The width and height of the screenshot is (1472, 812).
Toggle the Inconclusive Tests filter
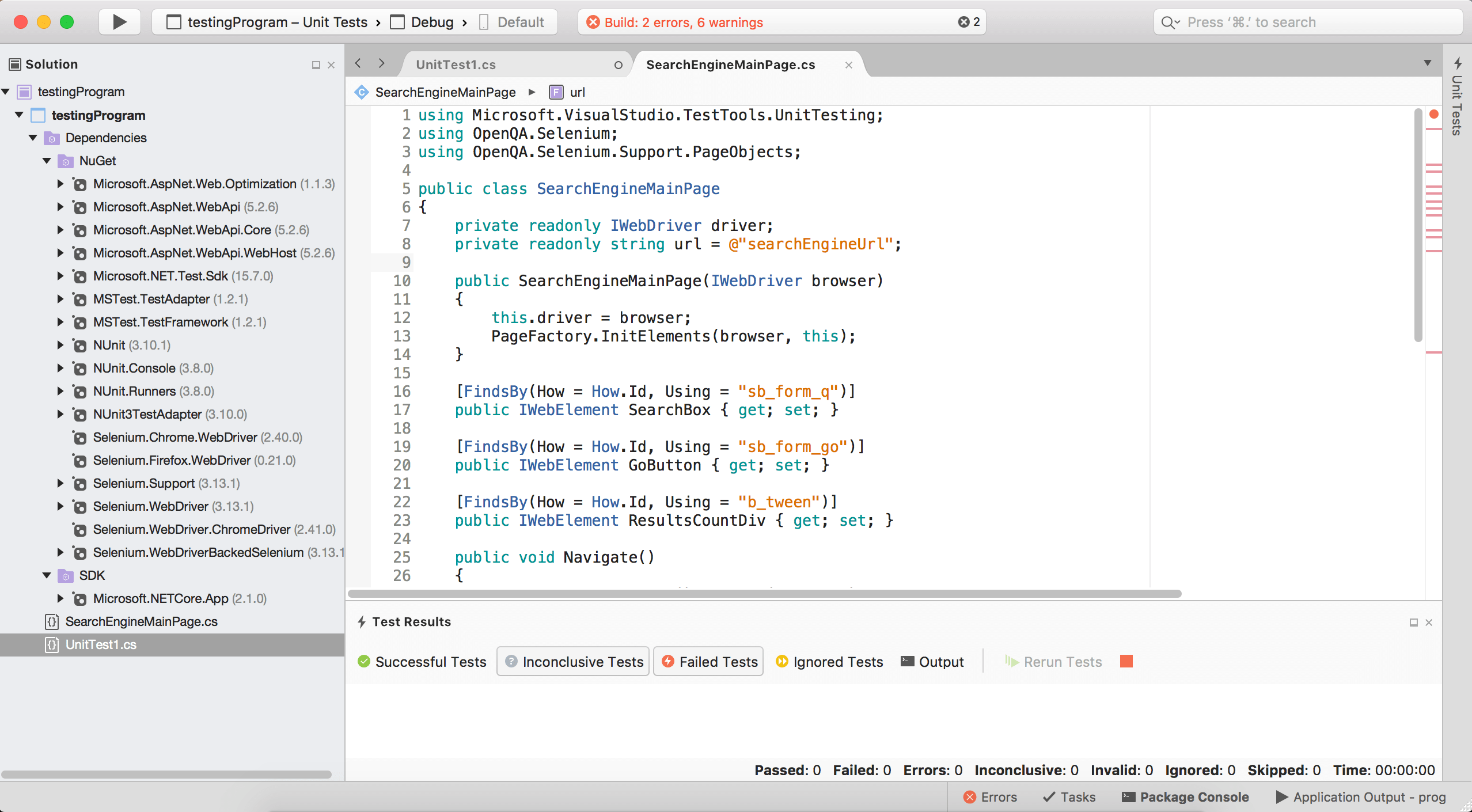[x=574, y=662]
